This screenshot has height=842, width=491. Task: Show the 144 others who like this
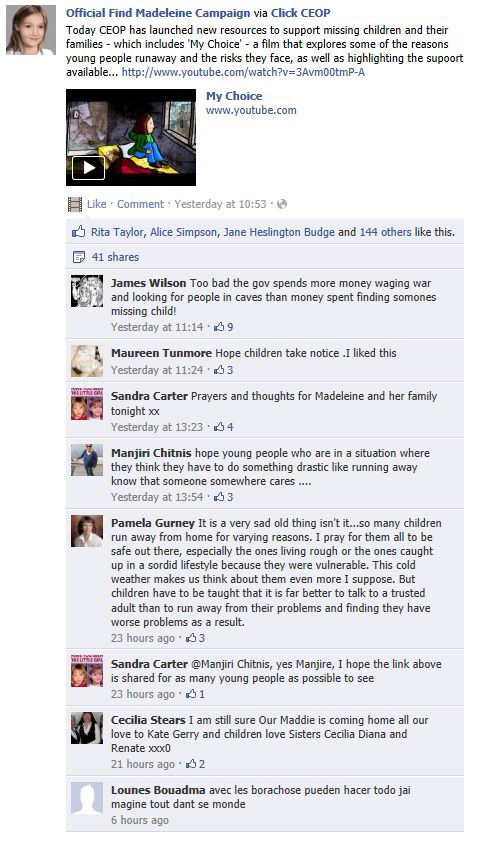click(385, 232)
